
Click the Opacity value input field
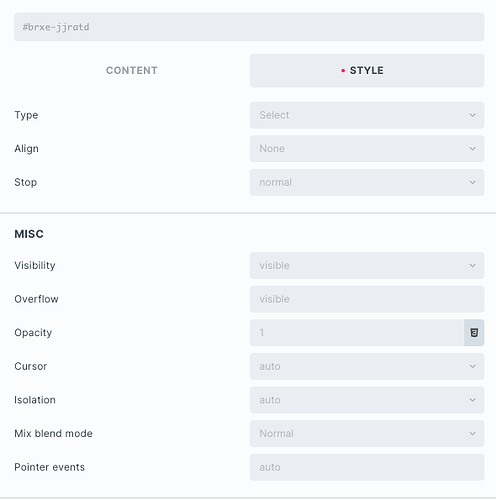click(357, 333)
